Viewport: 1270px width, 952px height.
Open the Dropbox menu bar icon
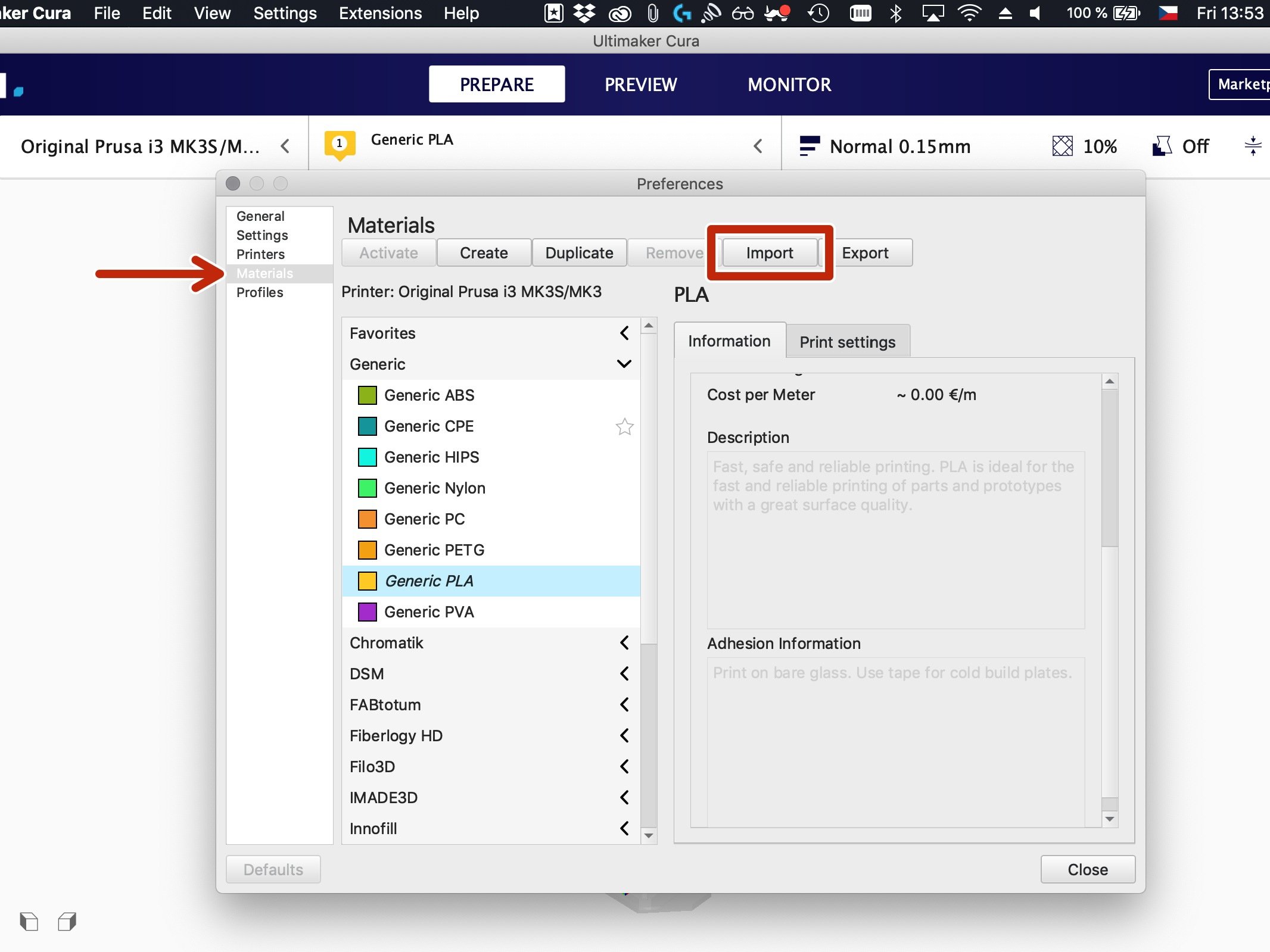[x=584, y=13]
